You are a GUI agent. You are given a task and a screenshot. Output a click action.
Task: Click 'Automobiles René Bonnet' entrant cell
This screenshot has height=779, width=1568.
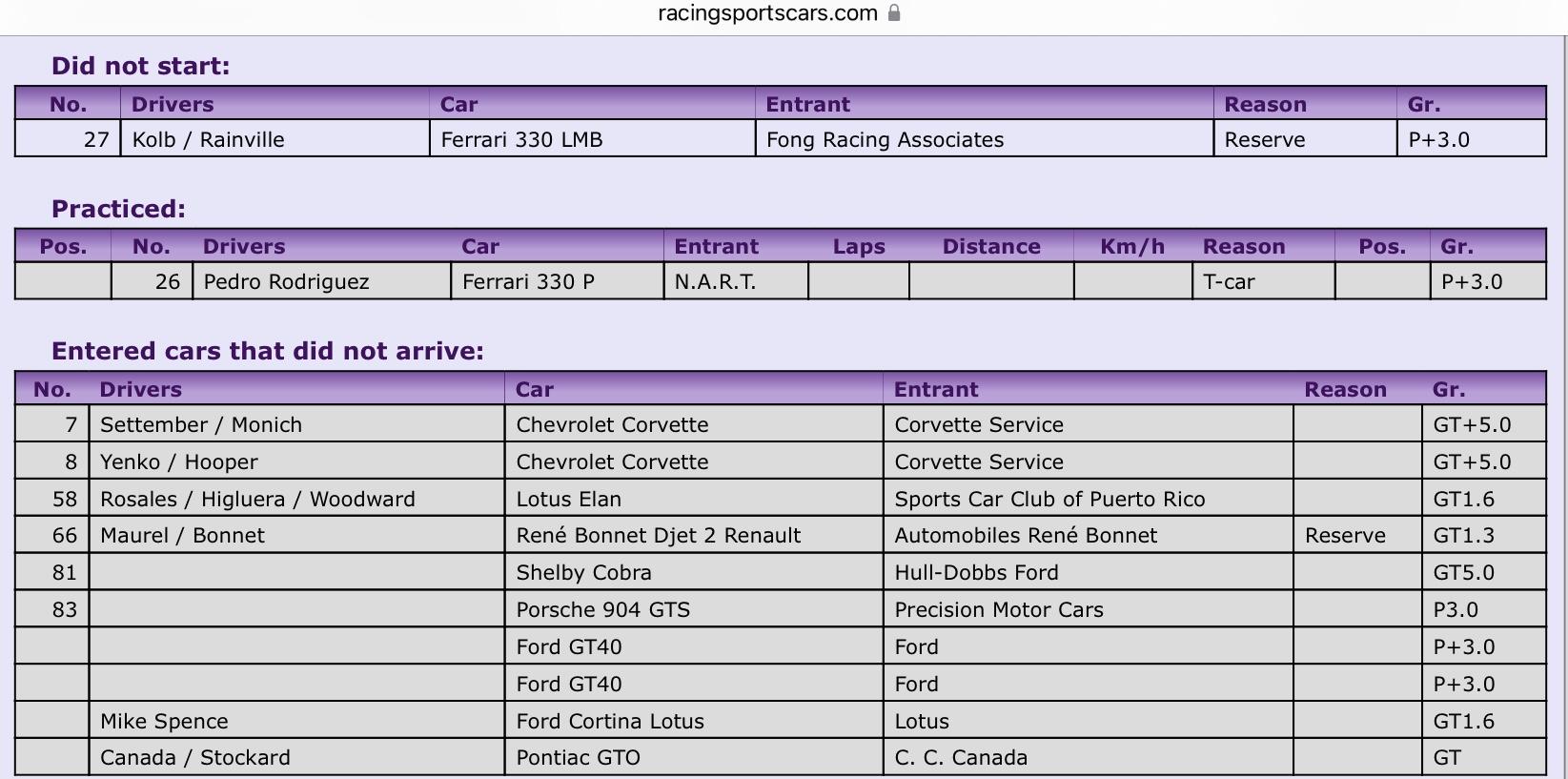[1089, 535]
